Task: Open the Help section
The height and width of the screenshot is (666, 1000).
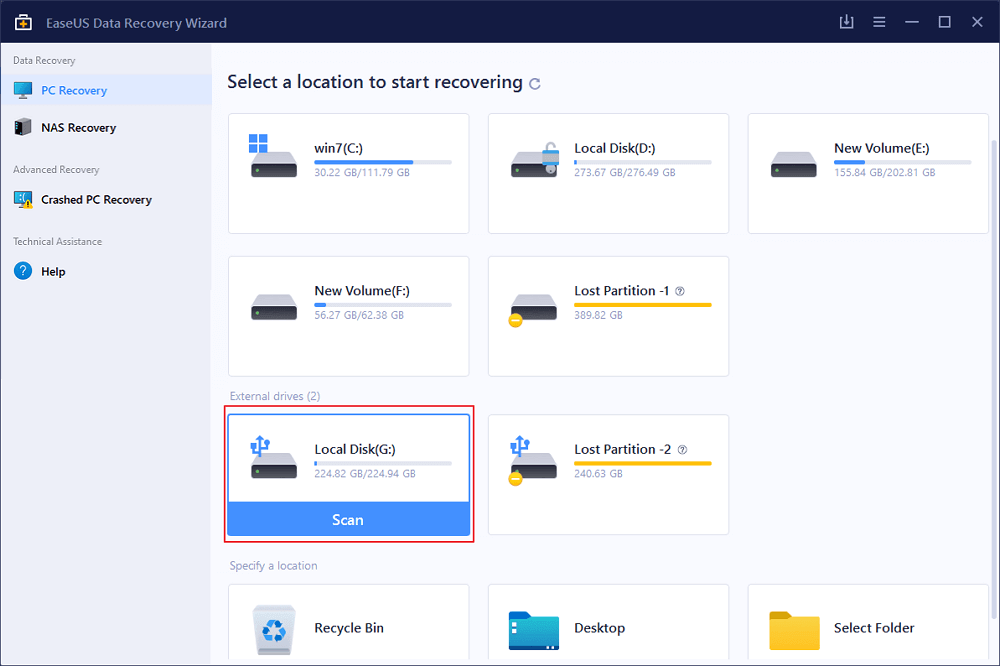Action: tap(53, 271)
